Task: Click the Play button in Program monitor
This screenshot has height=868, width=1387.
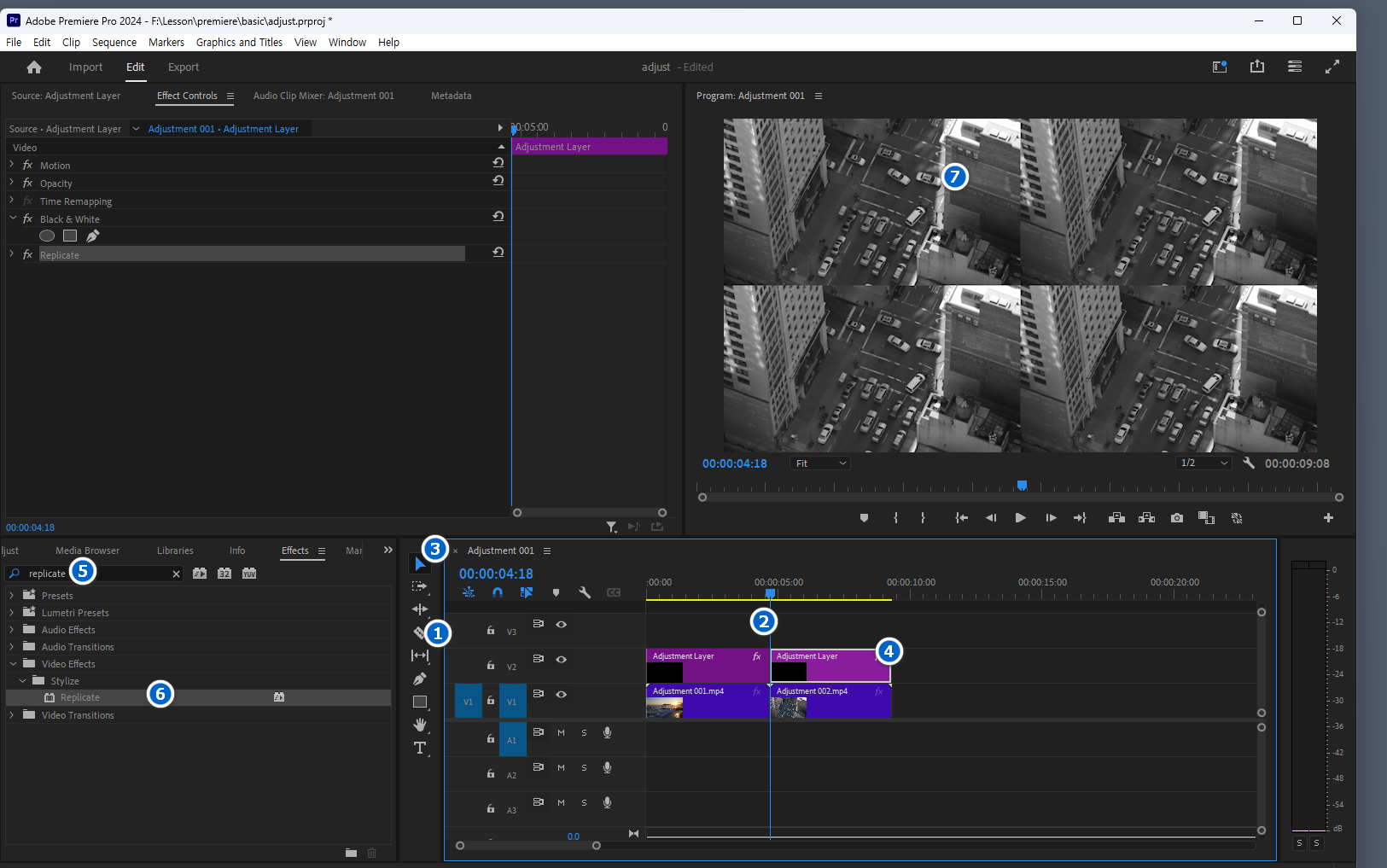Action: [x=1020, y=518]
